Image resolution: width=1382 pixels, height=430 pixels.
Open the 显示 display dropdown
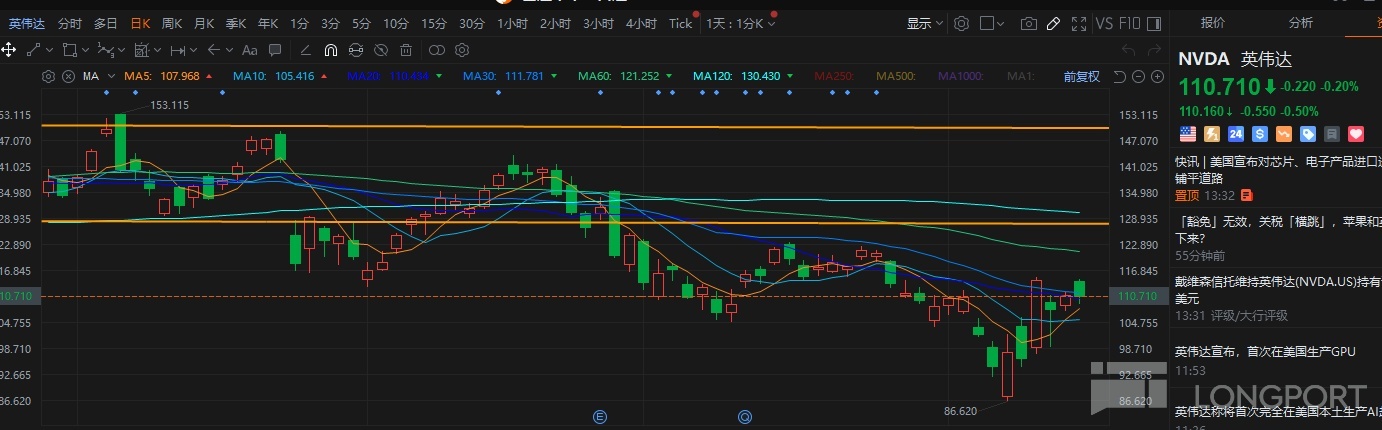[925, 23]
